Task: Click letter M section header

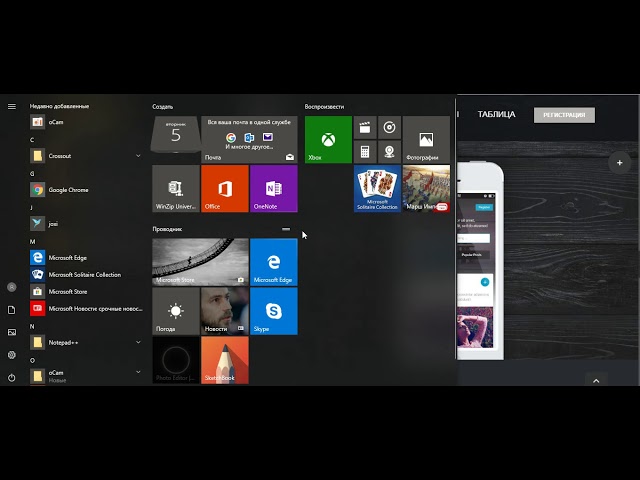Action: pyautogui.click(x=33, y=241)
